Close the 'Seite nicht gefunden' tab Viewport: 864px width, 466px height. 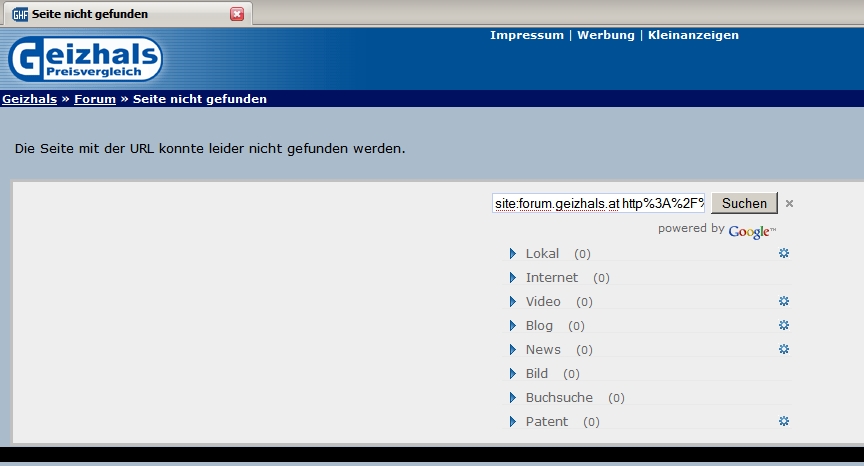[x=237, y=14]
